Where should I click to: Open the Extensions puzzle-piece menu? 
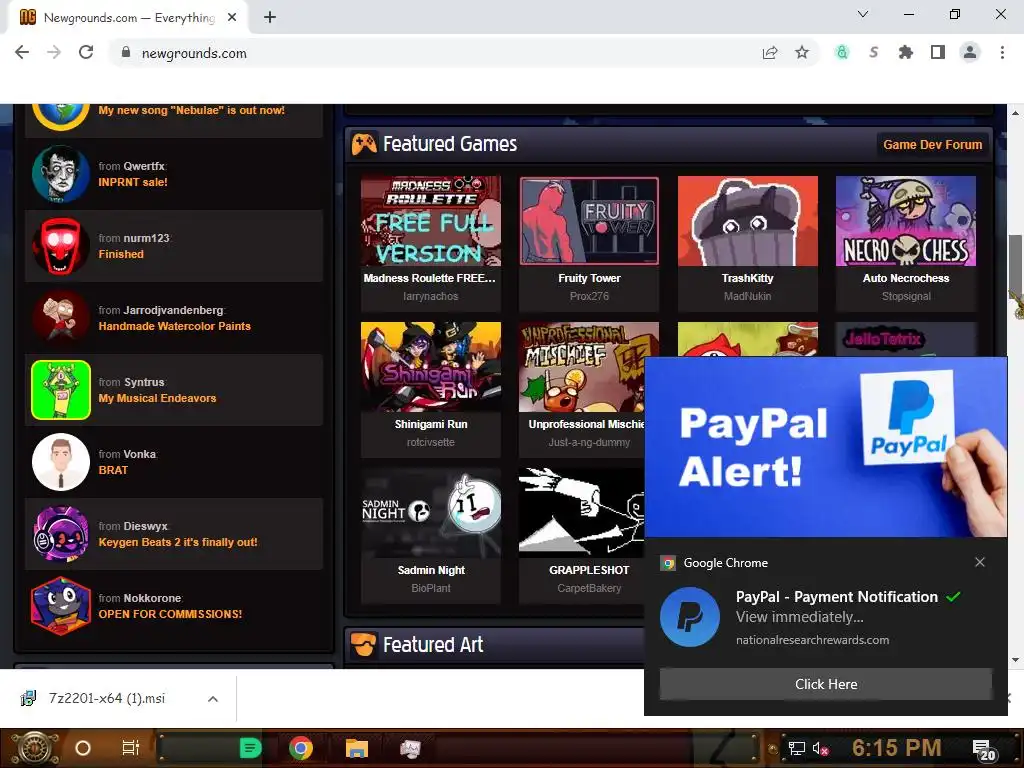[906, 52]
